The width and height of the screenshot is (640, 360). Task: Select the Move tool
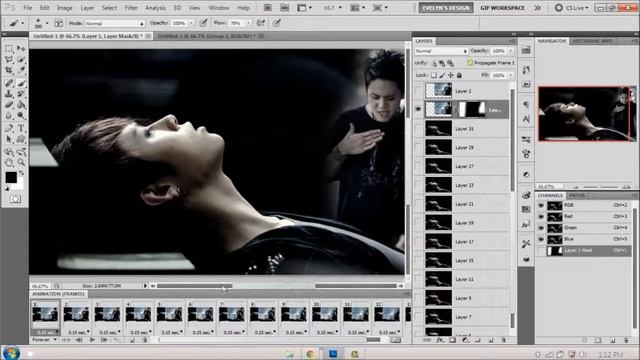click(x=21, y=48)
